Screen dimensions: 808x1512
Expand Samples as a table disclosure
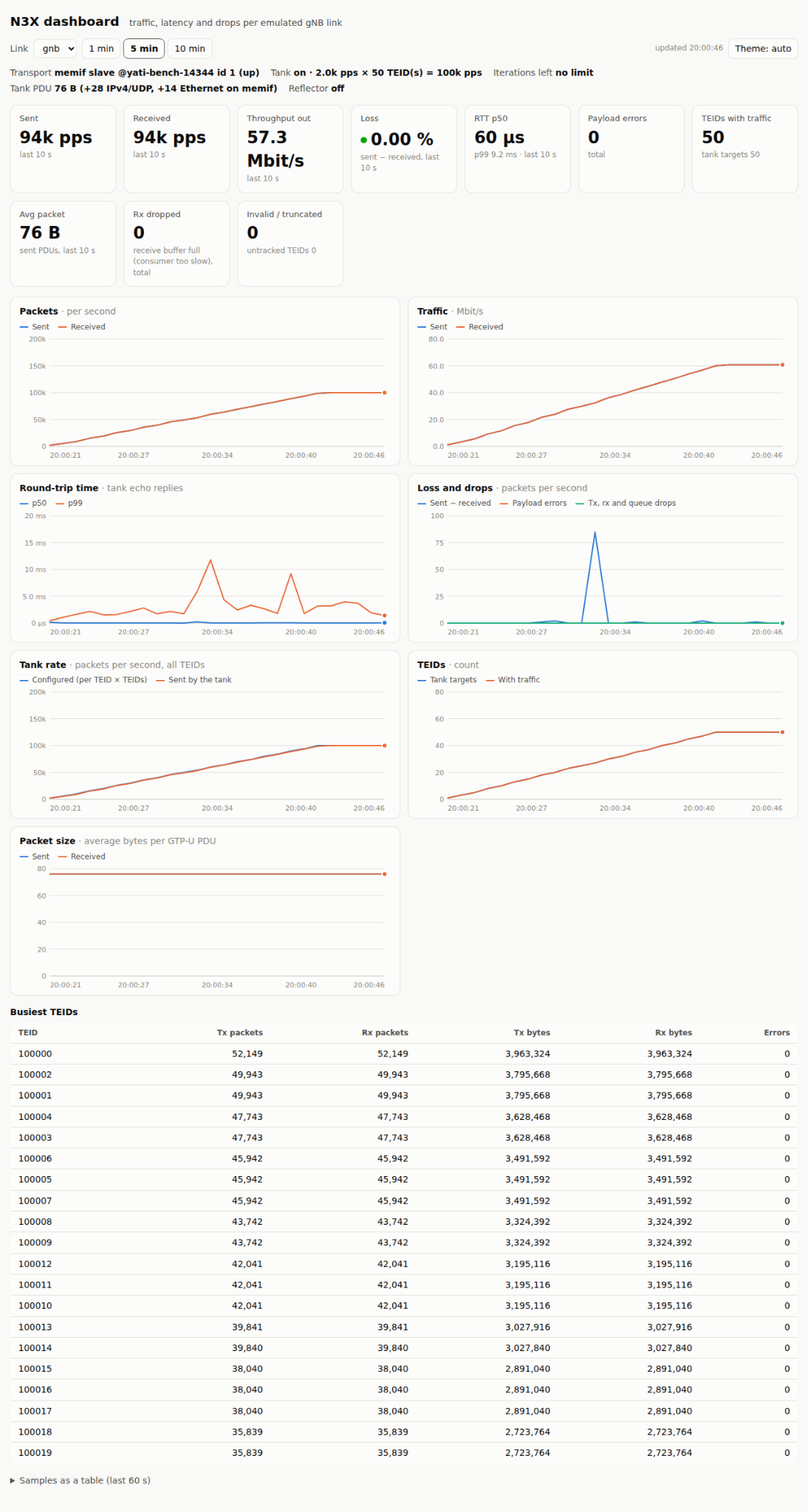coord(81,1480)
